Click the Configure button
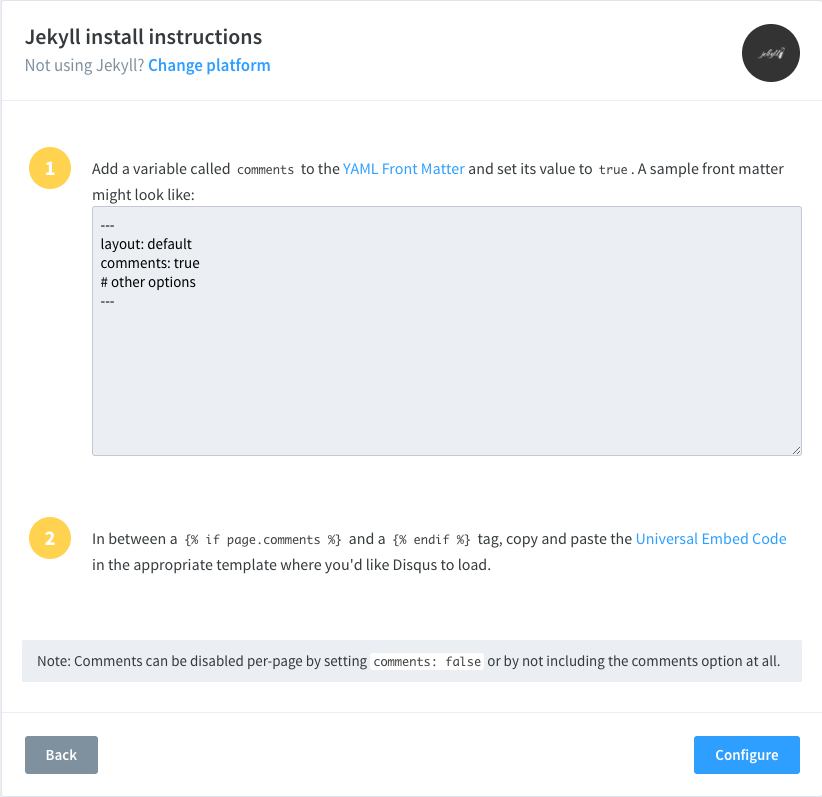The width and height of the screenshot is (822, 797). (x=747, y=755)
